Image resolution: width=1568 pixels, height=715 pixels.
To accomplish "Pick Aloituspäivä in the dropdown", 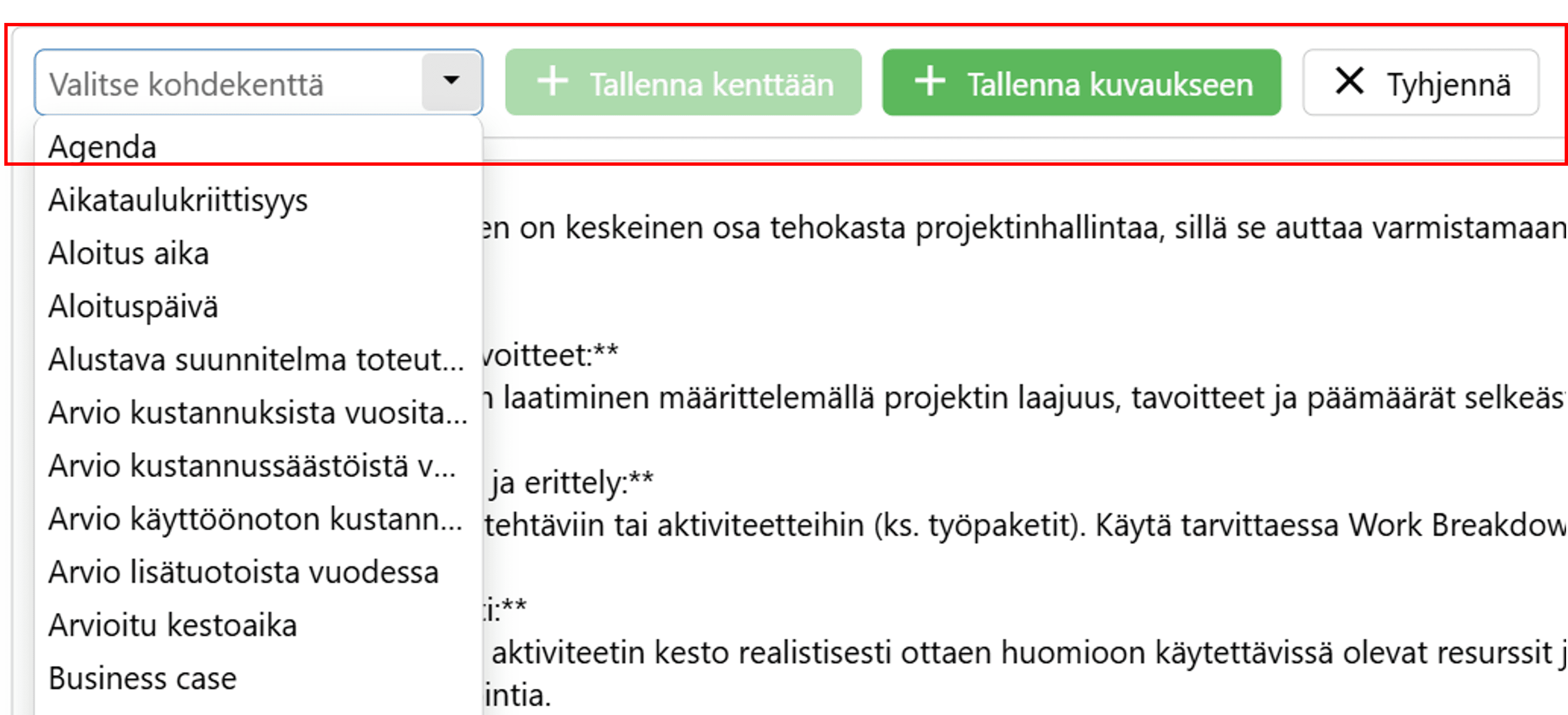I will pos(133,306).
